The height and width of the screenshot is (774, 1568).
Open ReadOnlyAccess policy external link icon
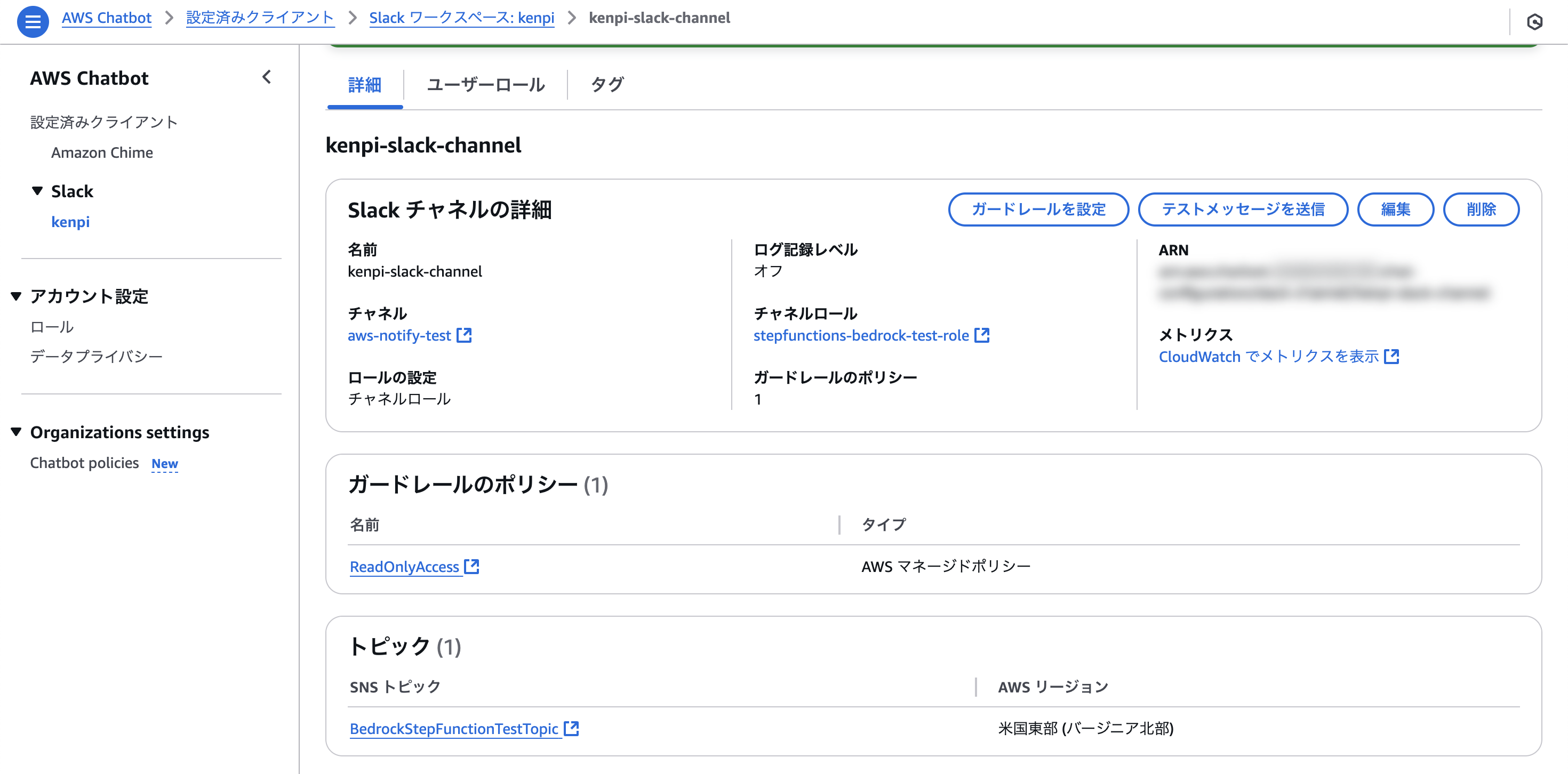(472, 566)
